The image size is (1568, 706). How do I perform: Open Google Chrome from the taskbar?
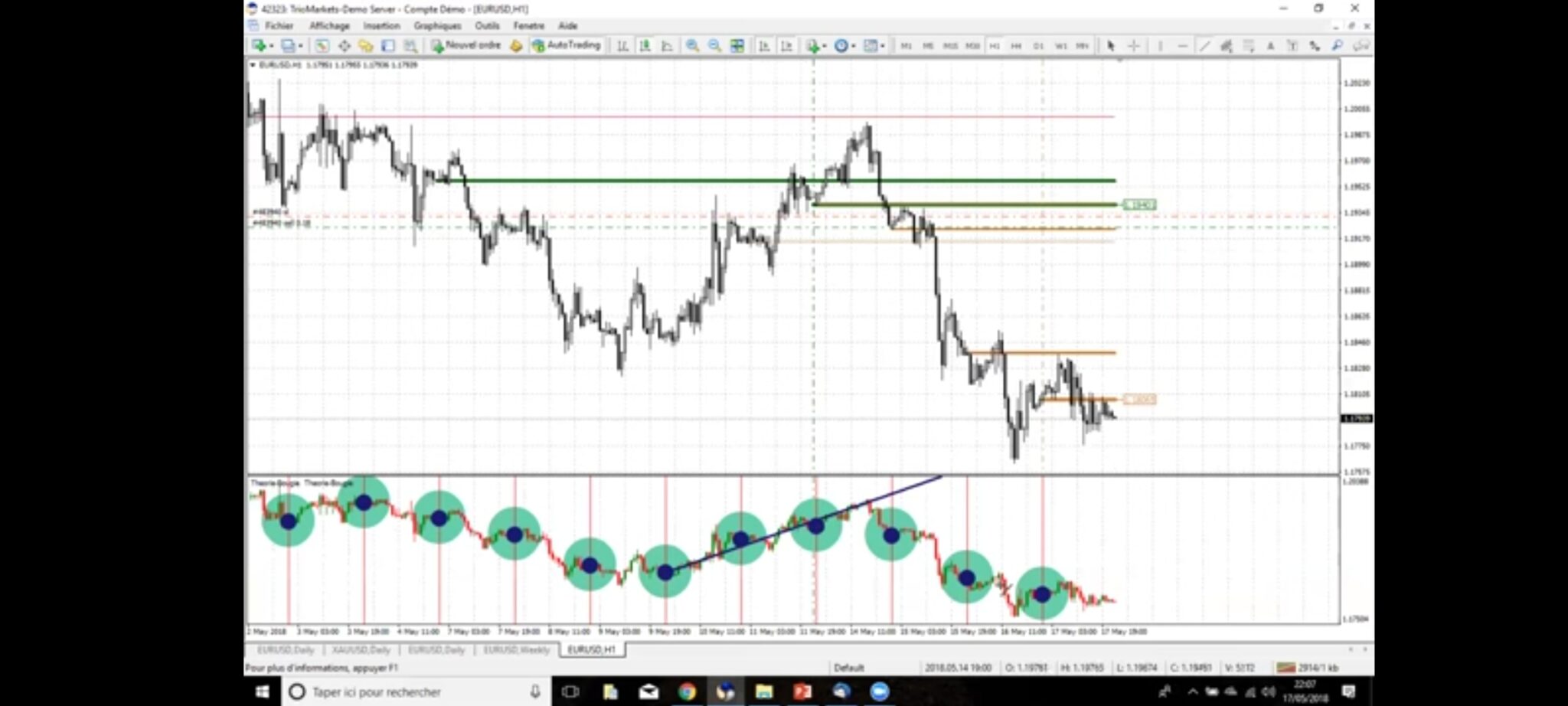coord(687,691)
